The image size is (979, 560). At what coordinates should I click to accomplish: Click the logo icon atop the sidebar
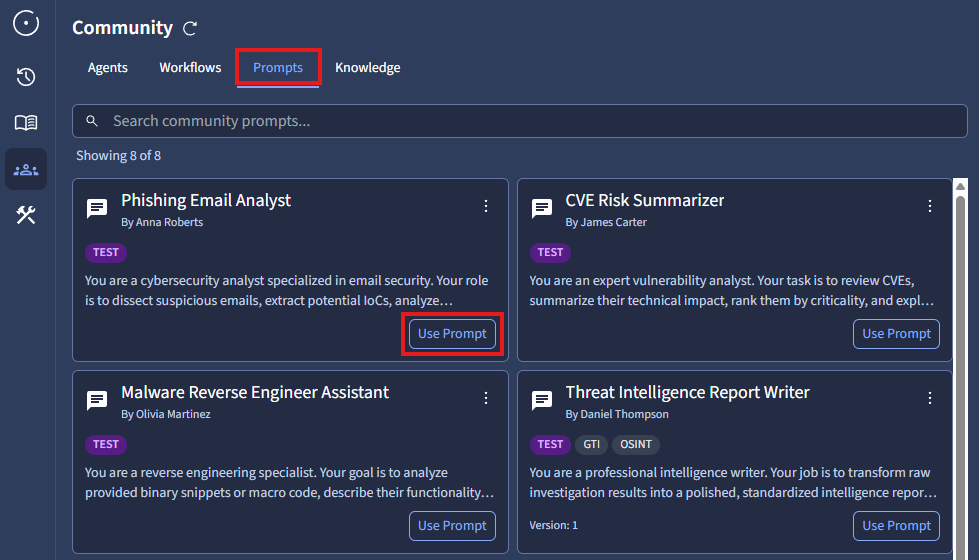click(26, 23)
